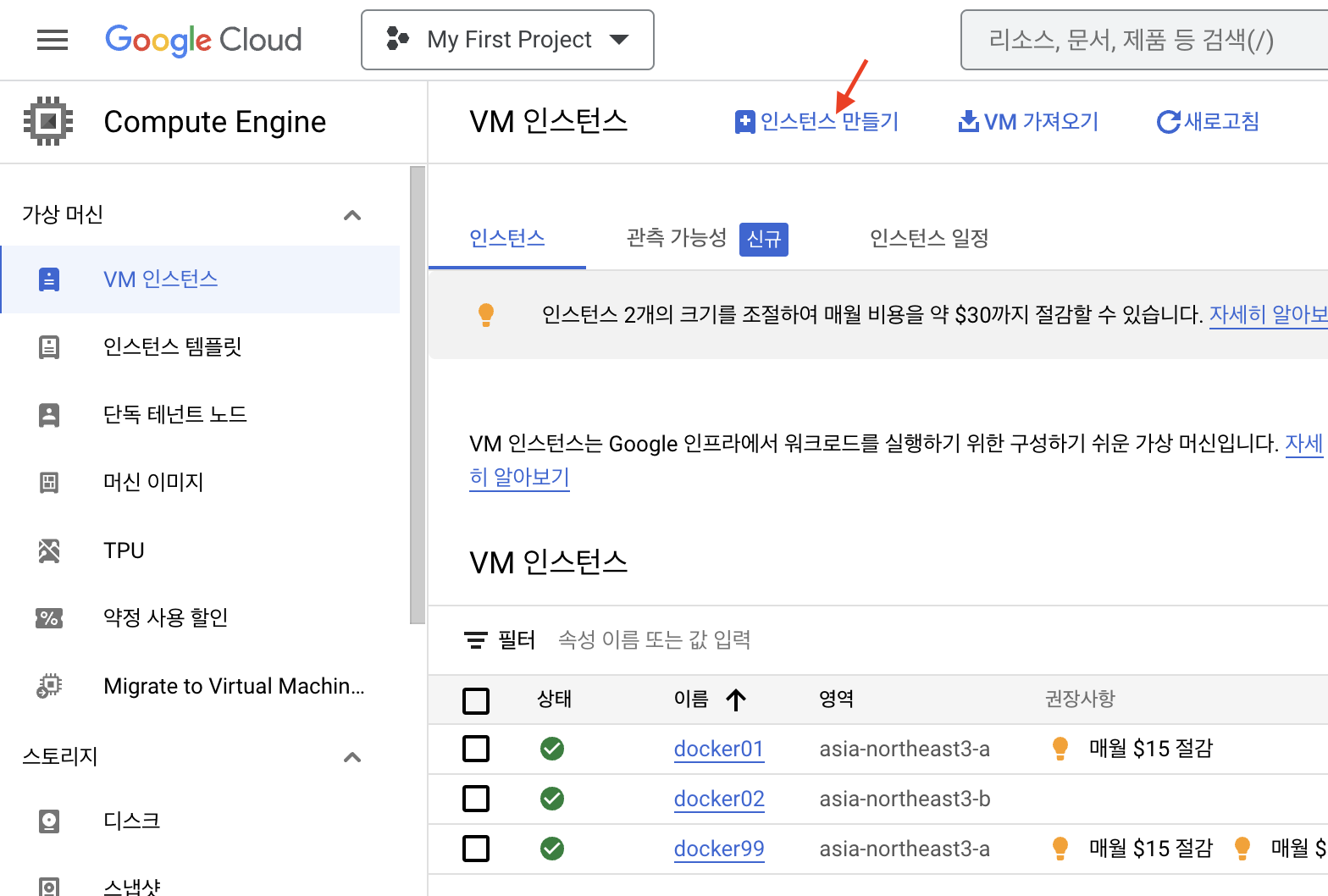This screenshot has height=896, width=1328.
Task: Open 머신 이미지 in the sidebar
Action: click(201, 483)
